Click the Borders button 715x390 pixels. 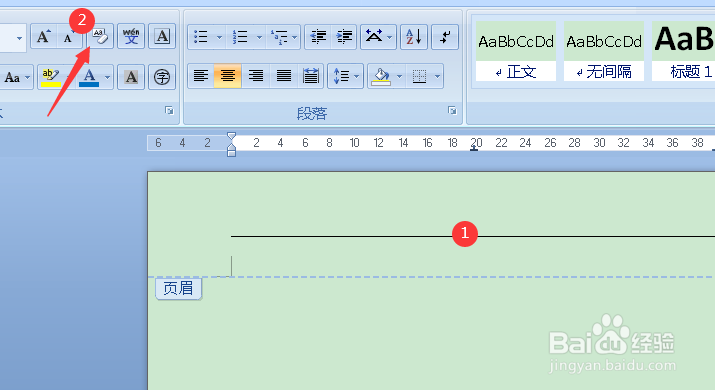click(x=419, y=76)
